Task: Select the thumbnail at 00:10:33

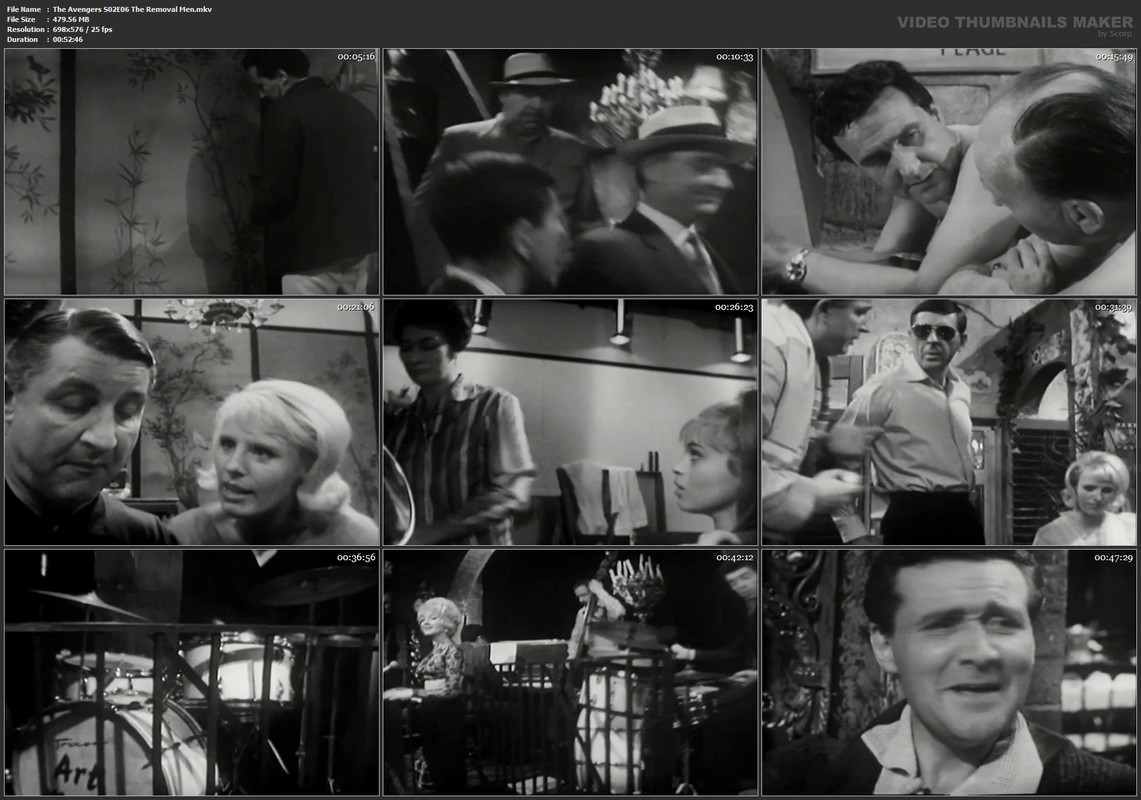Action: coord(570,172)
